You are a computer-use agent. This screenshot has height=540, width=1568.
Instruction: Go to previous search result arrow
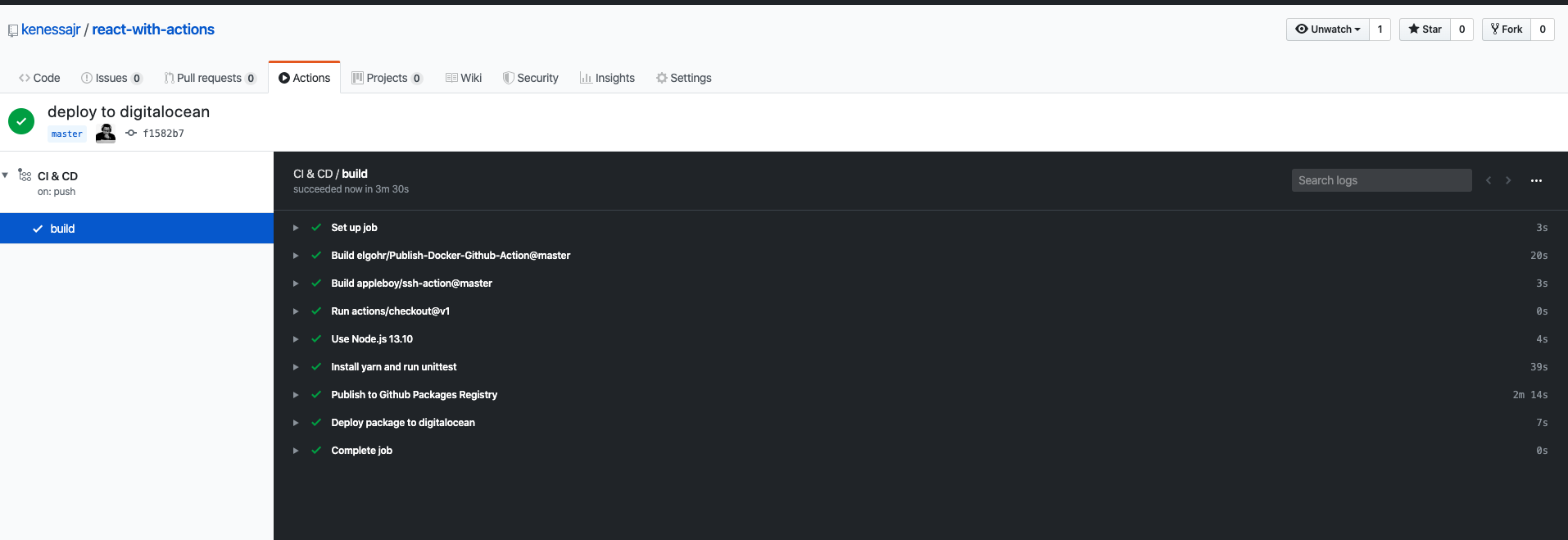tap(1489, 180)
